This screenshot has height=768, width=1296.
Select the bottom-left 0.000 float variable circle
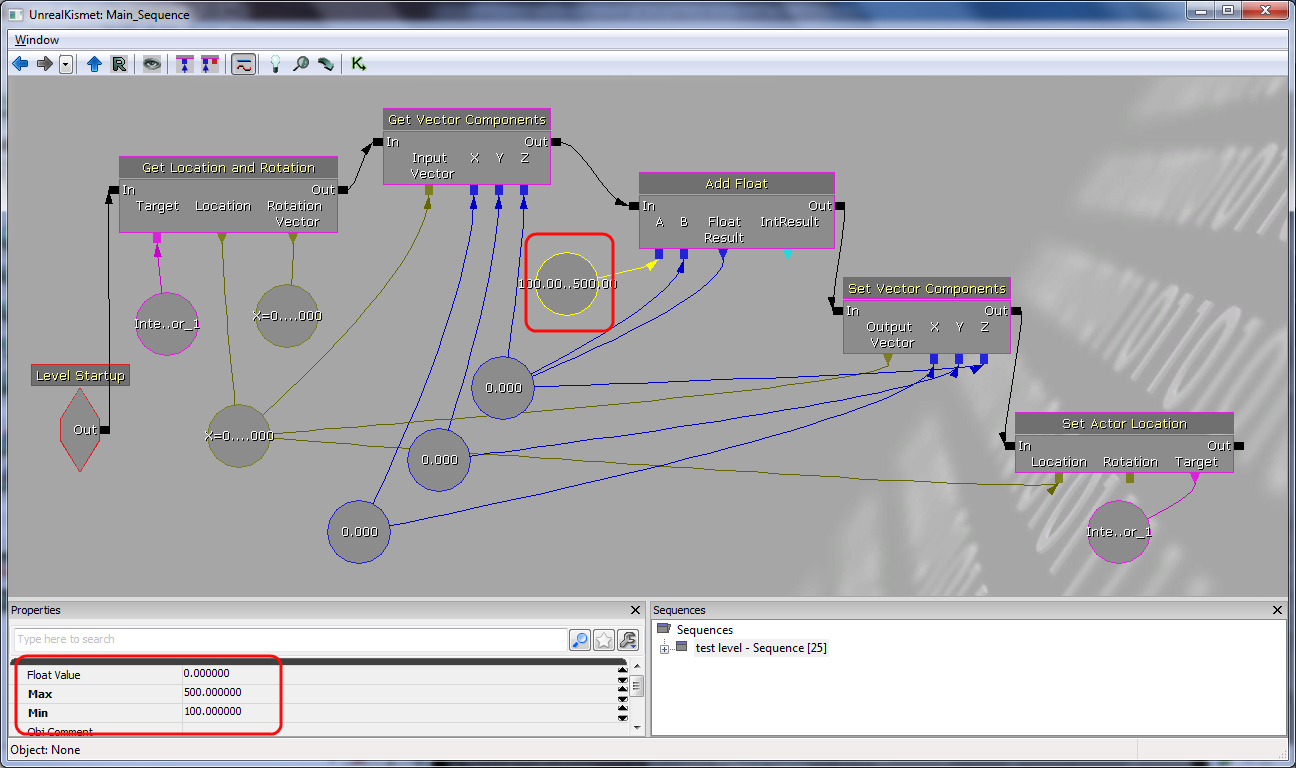tap(359, 532)
